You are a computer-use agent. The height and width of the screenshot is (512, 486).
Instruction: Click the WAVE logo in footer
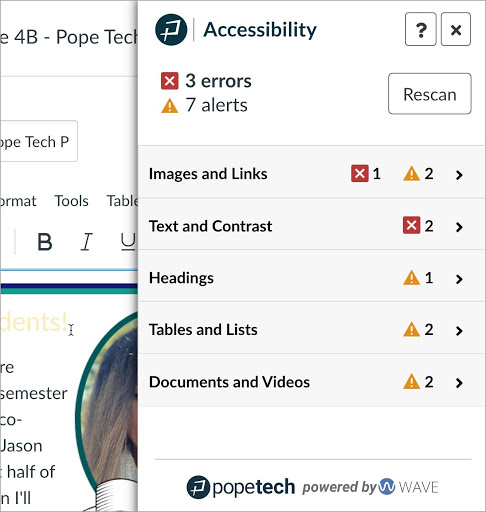(x=409, y=487)
